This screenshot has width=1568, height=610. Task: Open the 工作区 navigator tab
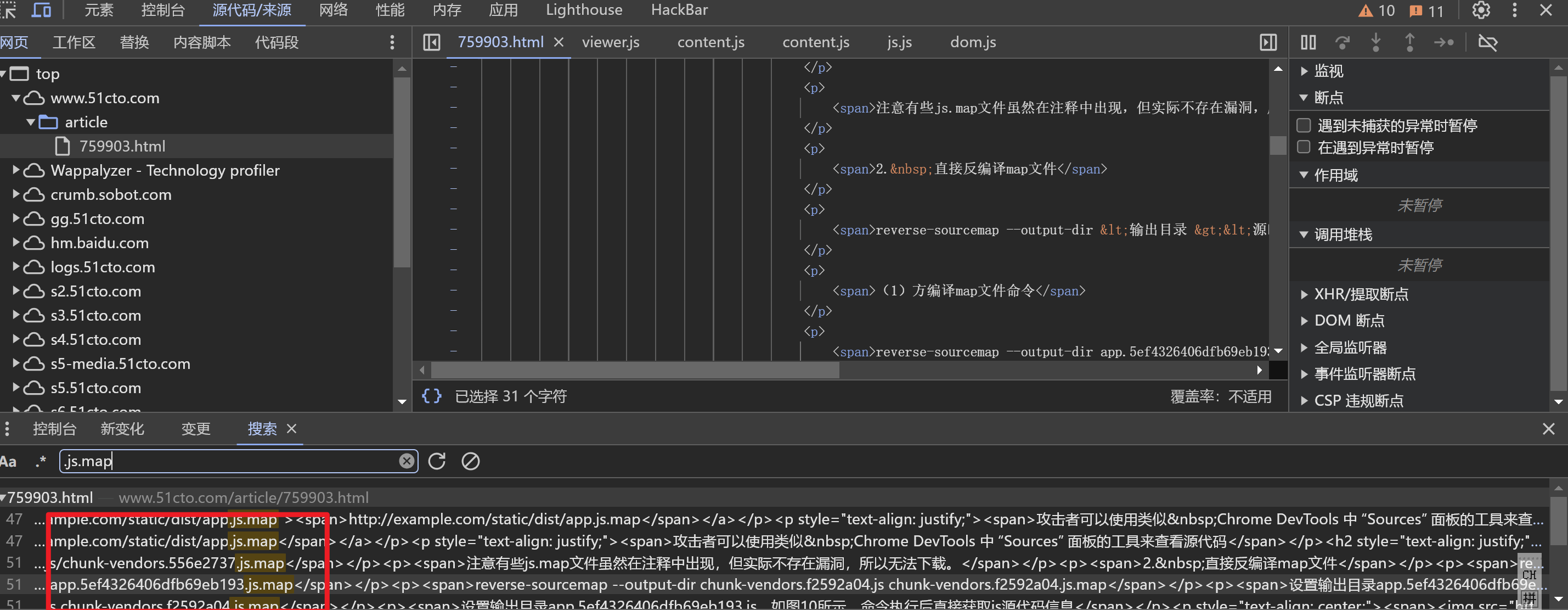tap(74, 42)
